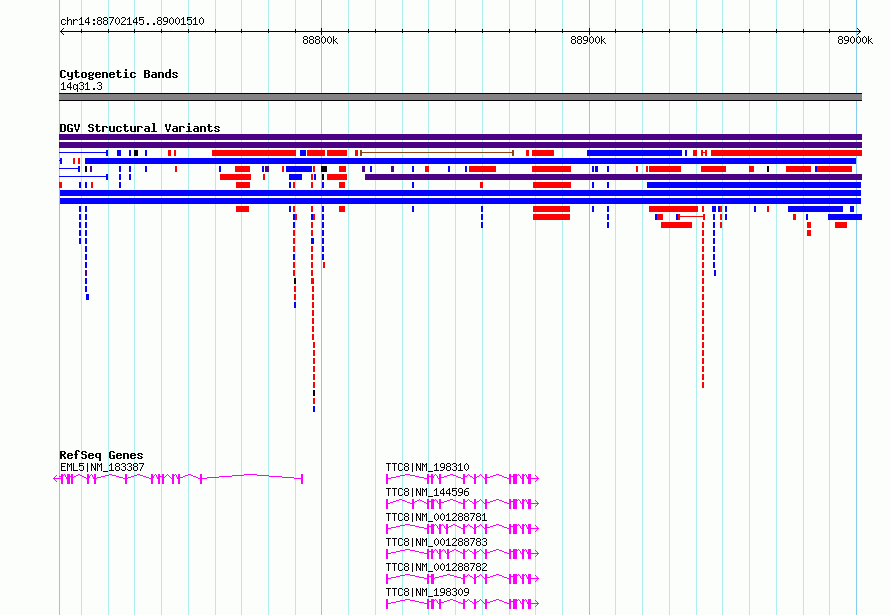Open the TTC8|NM_144596 transcript label
Image resolution: width=890 pixels, height=615 pixels.
[x=427, y=492]
